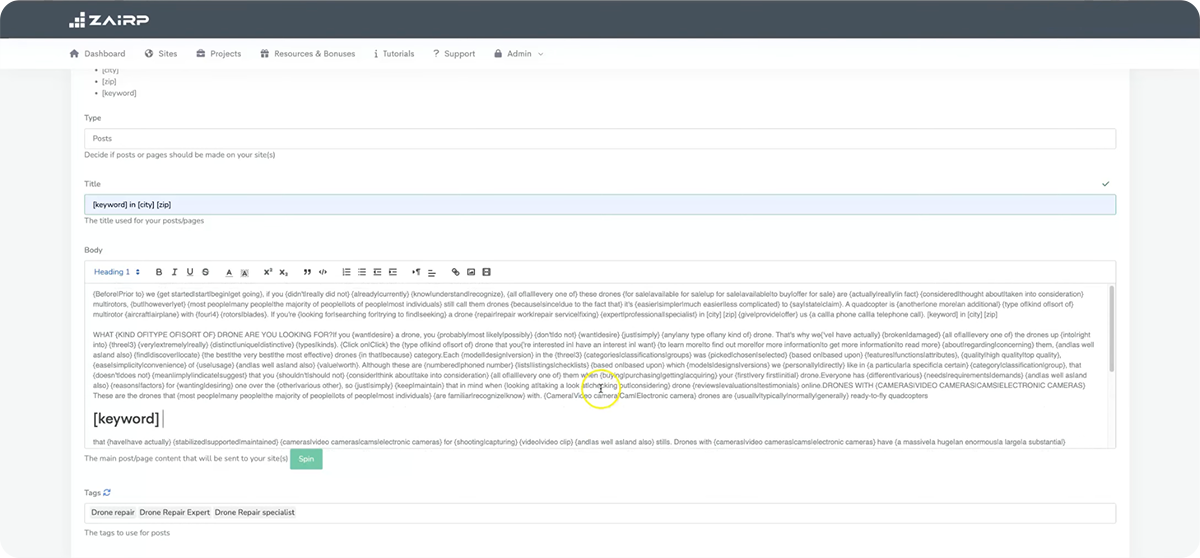Open Resources & Bonuses in the navigation
The image size is (1200, 558).
(307, 54)
